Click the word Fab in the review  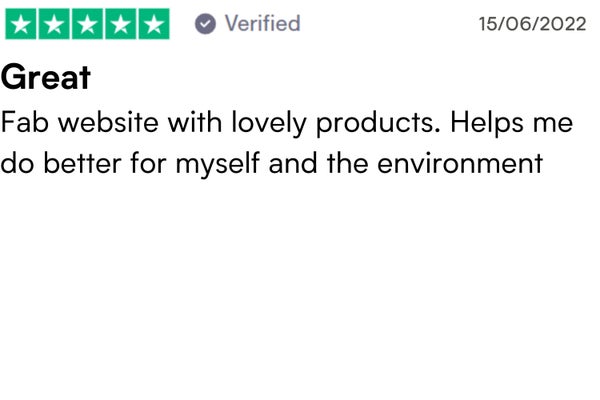tap(25, 122)
